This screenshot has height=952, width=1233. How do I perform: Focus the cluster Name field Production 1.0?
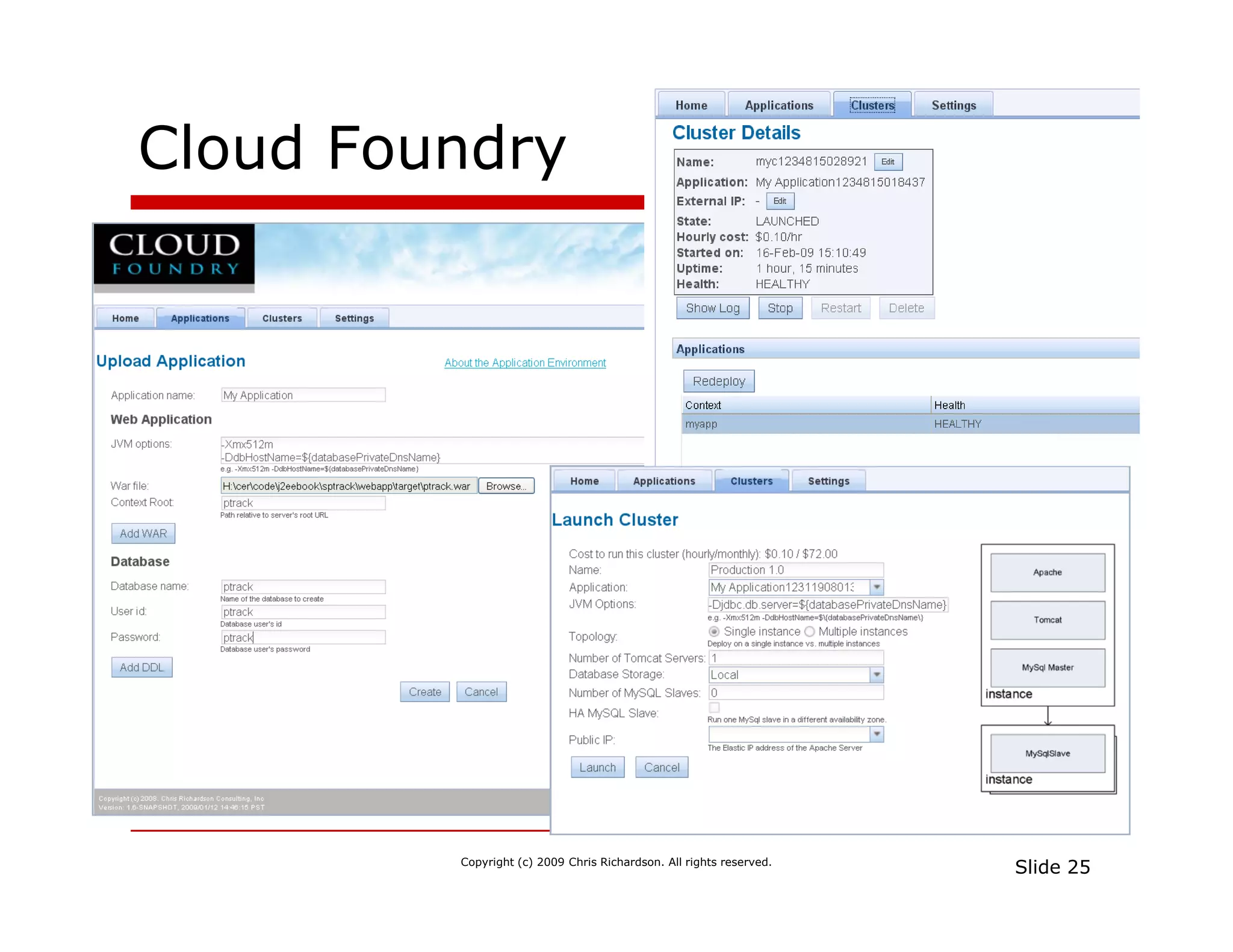(796, 569)
